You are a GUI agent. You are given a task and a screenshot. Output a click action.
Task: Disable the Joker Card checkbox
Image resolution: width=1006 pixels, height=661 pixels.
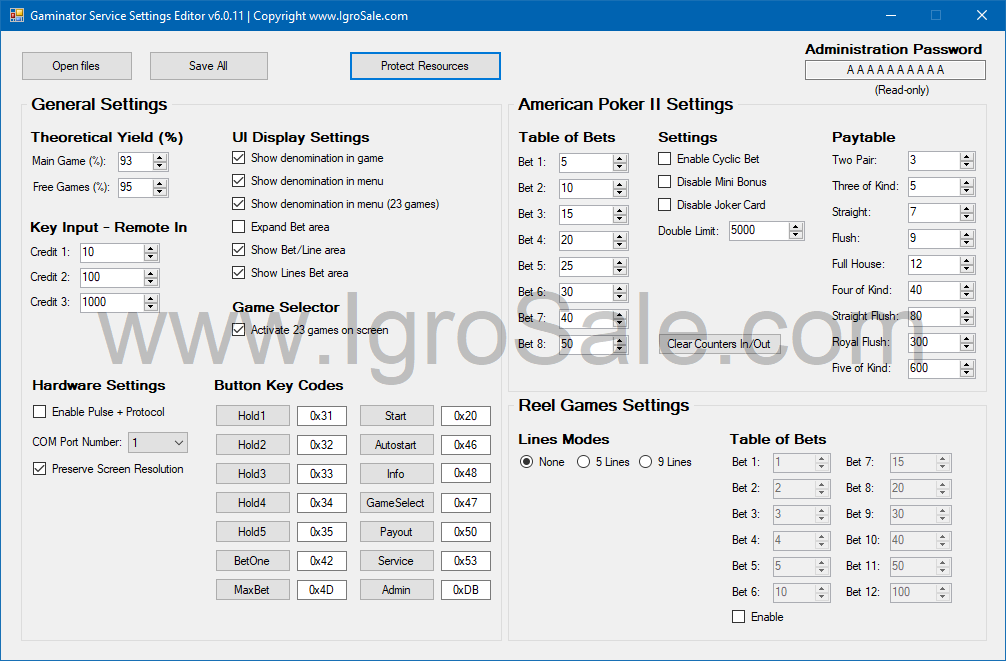tap(664, 205)
